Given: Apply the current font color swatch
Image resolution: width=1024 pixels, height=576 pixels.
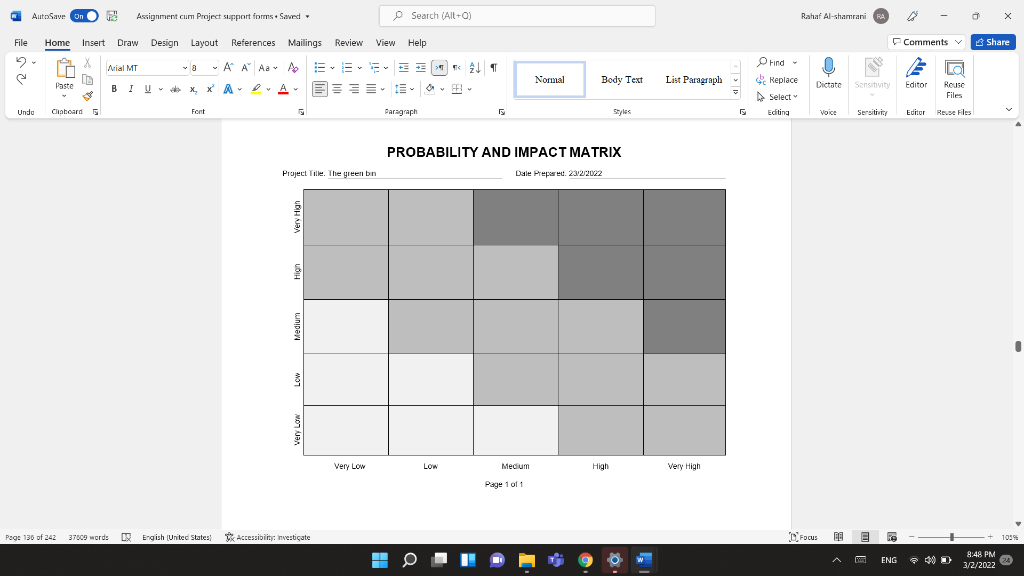Looking at the screenshot, I should [x=283, y=89].
